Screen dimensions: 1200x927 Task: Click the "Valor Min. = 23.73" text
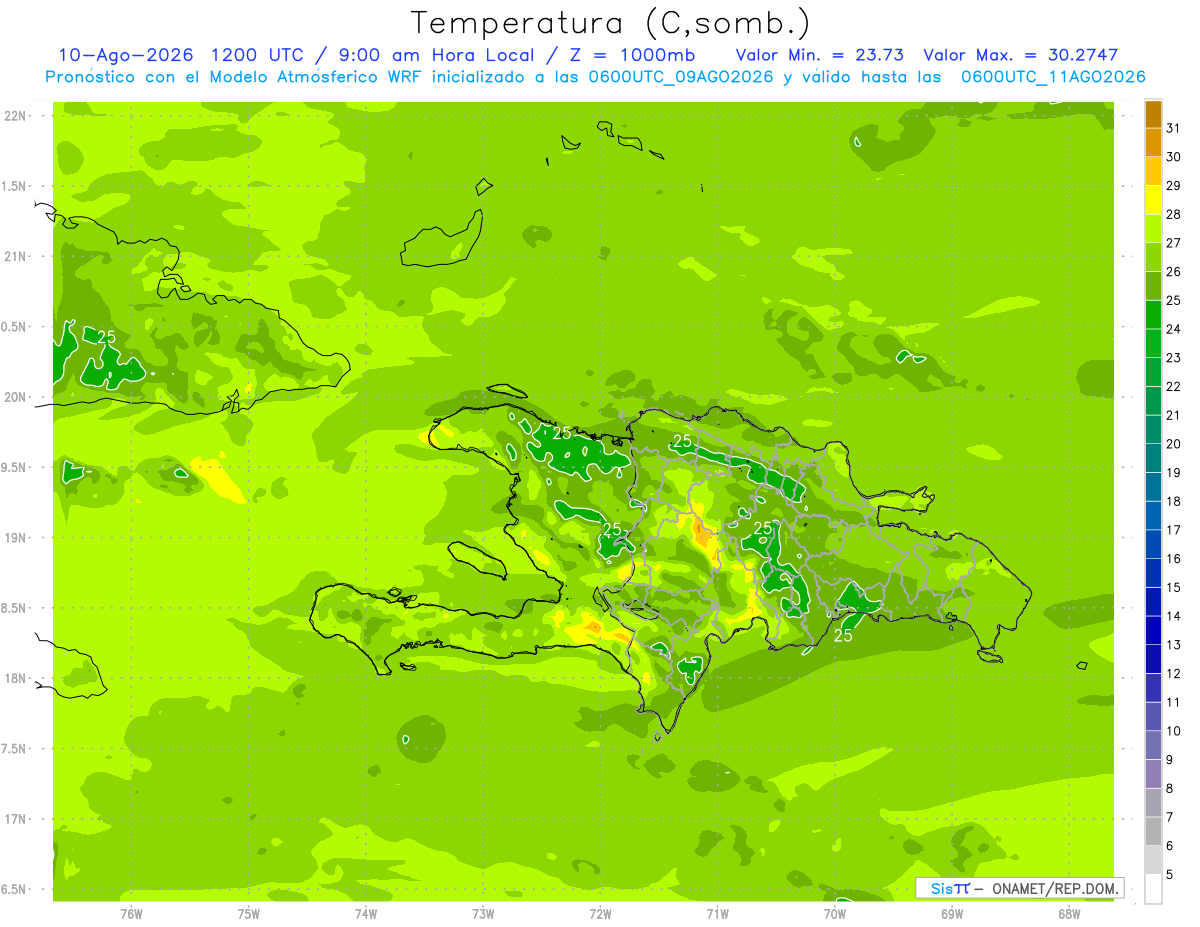(x=819, y=55)
